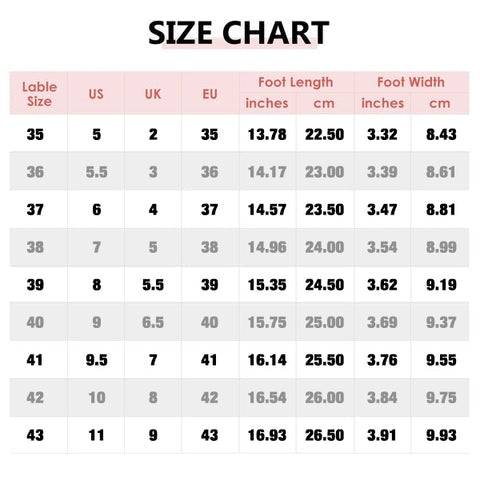Screen dimensions: 480x480
Task: Click foot width 8.81 cm cell
Action: 441,210
